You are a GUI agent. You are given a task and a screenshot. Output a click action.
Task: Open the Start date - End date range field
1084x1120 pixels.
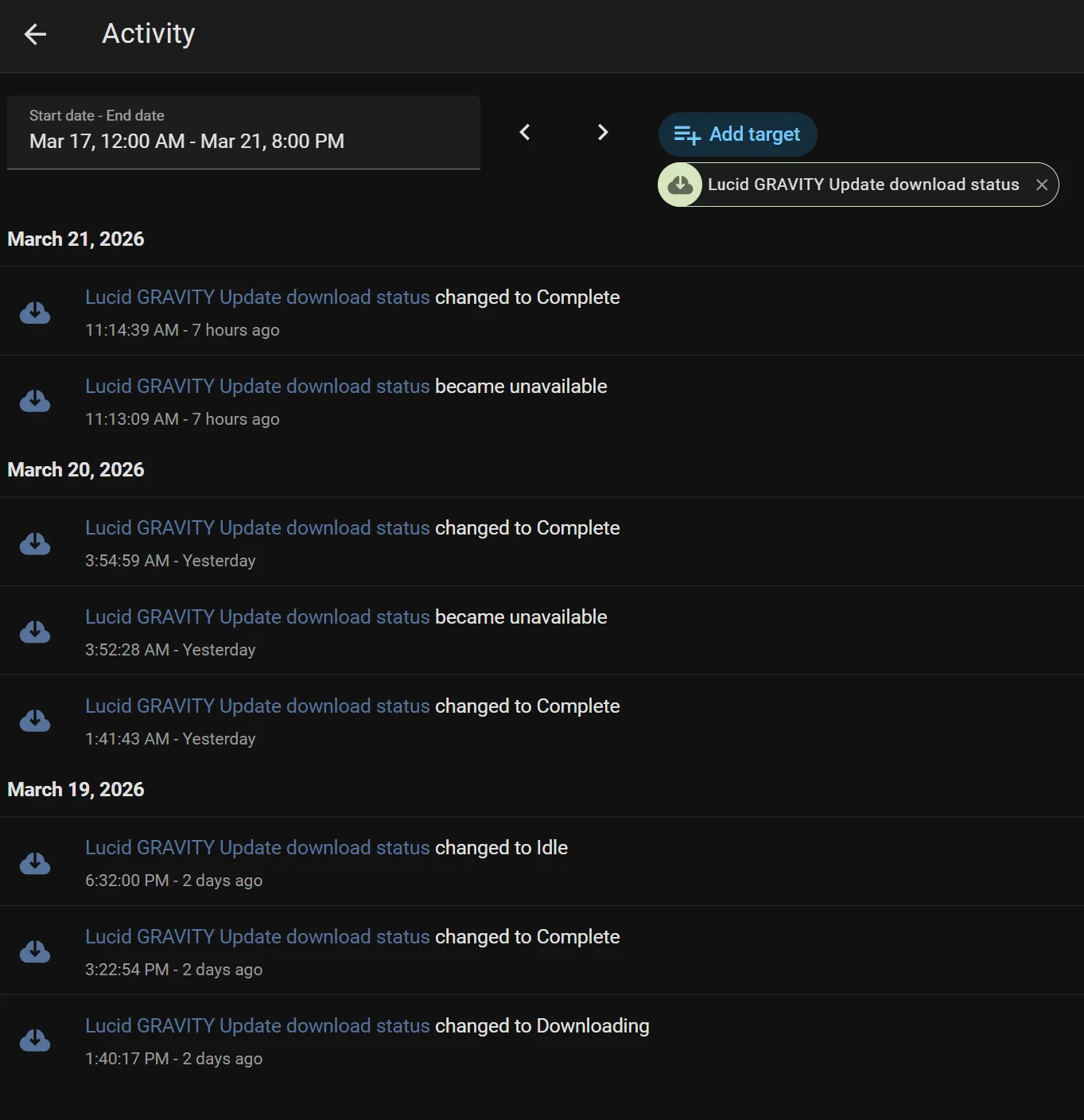click(x=243, y=132)
